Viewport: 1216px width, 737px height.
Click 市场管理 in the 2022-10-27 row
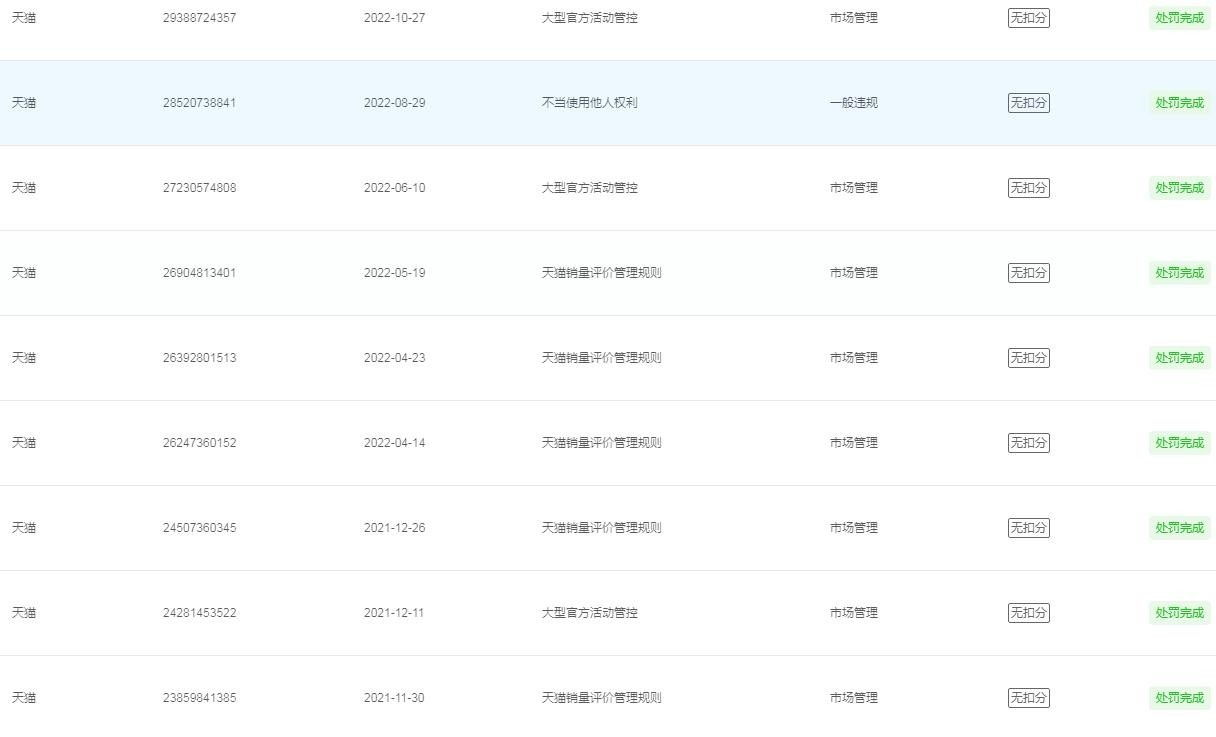pyautogui.click(x=854, y=18)
